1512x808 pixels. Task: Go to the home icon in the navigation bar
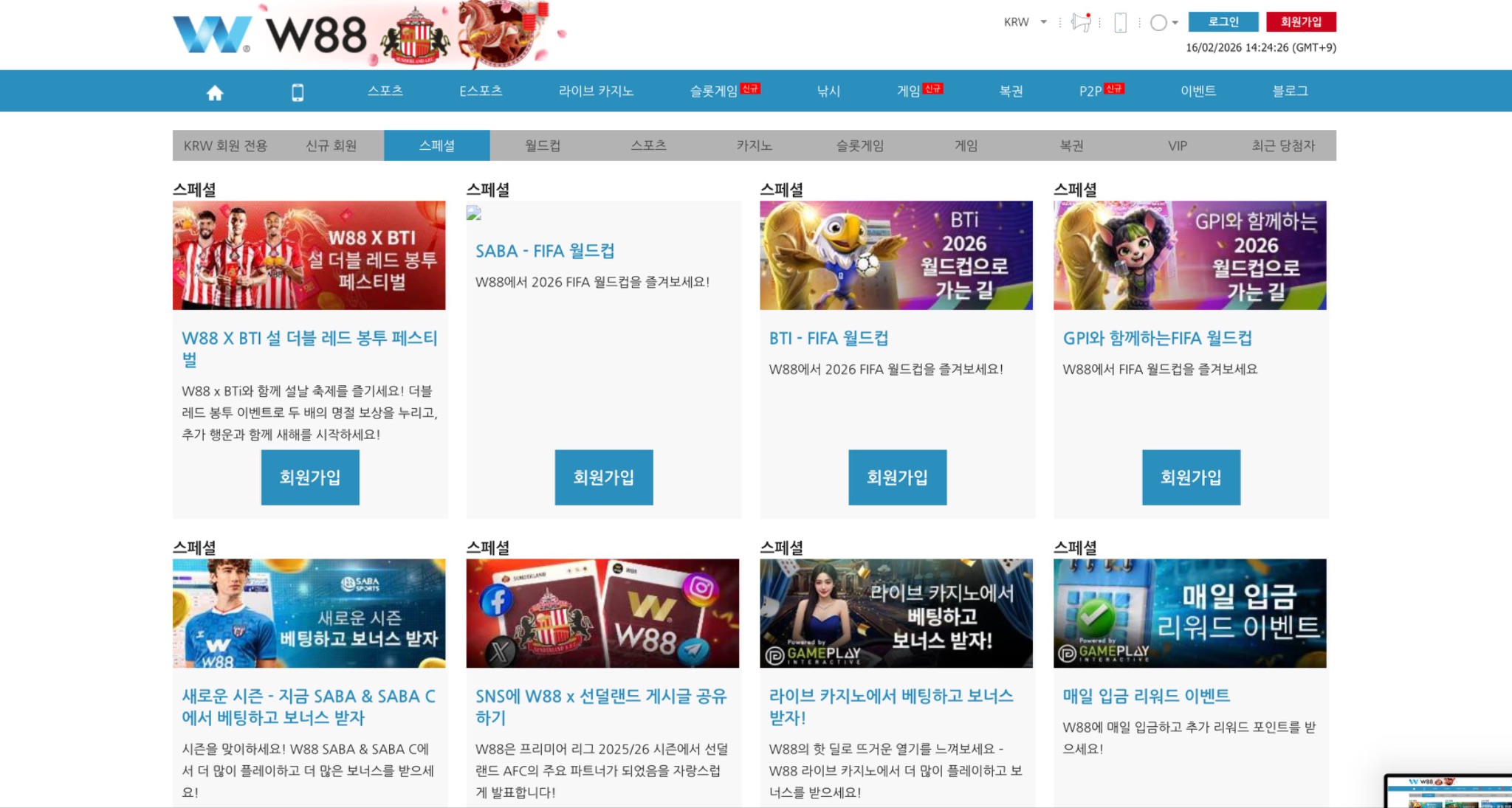tap(215, 92)
